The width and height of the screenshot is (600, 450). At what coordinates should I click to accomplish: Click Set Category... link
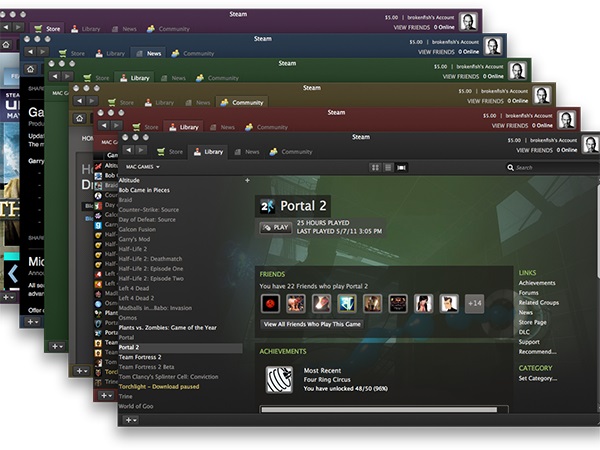point(538,378)
